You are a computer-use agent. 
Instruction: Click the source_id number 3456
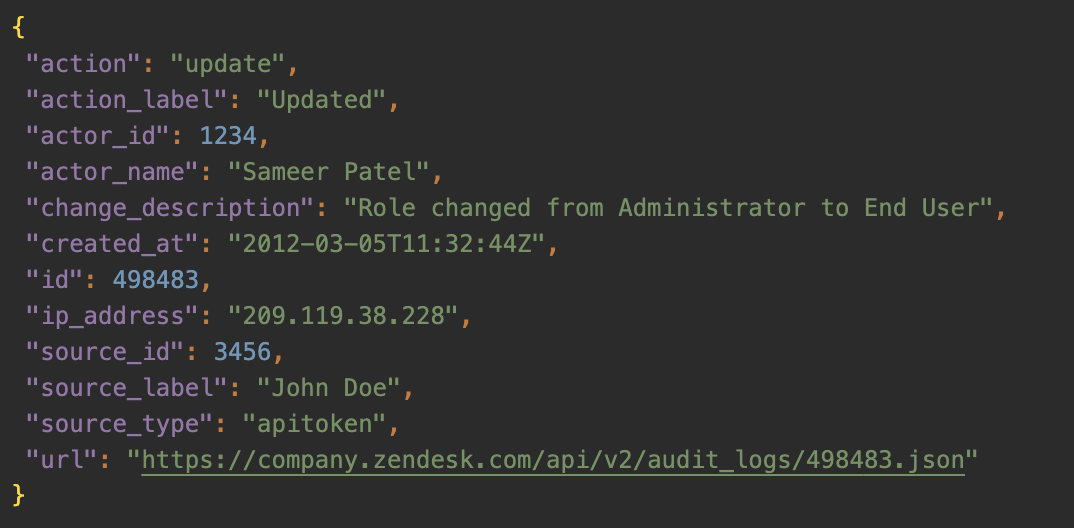point(242,352)
